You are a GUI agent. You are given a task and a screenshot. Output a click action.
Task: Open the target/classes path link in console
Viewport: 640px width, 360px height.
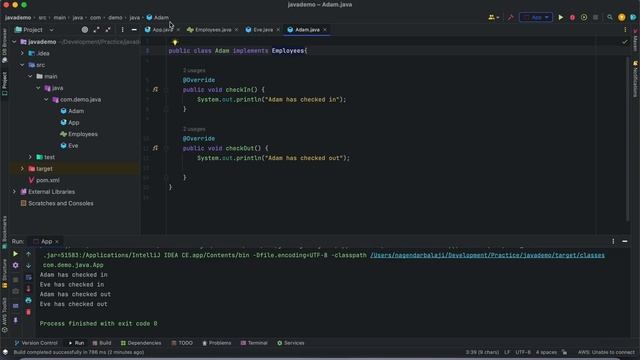pos(487,255)
